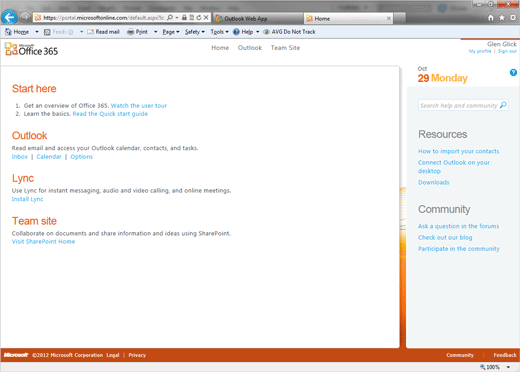Click the Microsoft logo in footer

pos(16,355)
